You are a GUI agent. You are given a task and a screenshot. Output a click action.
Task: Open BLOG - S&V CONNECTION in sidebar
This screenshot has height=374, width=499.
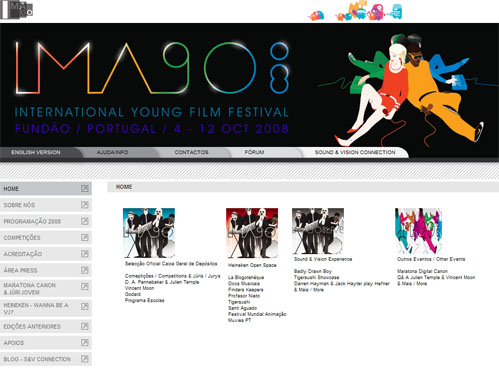[x=46, y=359]
